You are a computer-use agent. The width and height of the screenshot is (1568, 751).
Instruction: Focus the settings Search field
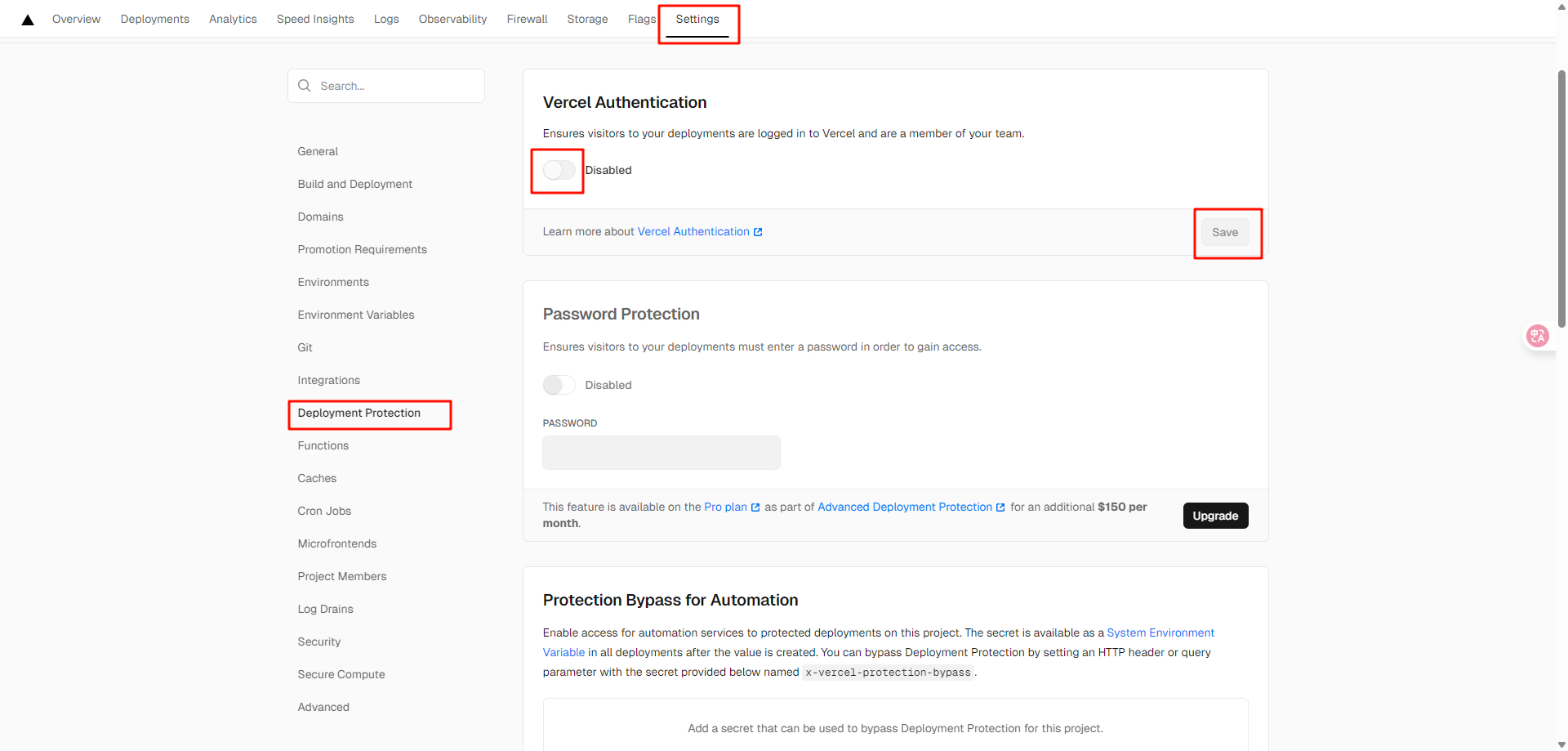click(386, 86)
